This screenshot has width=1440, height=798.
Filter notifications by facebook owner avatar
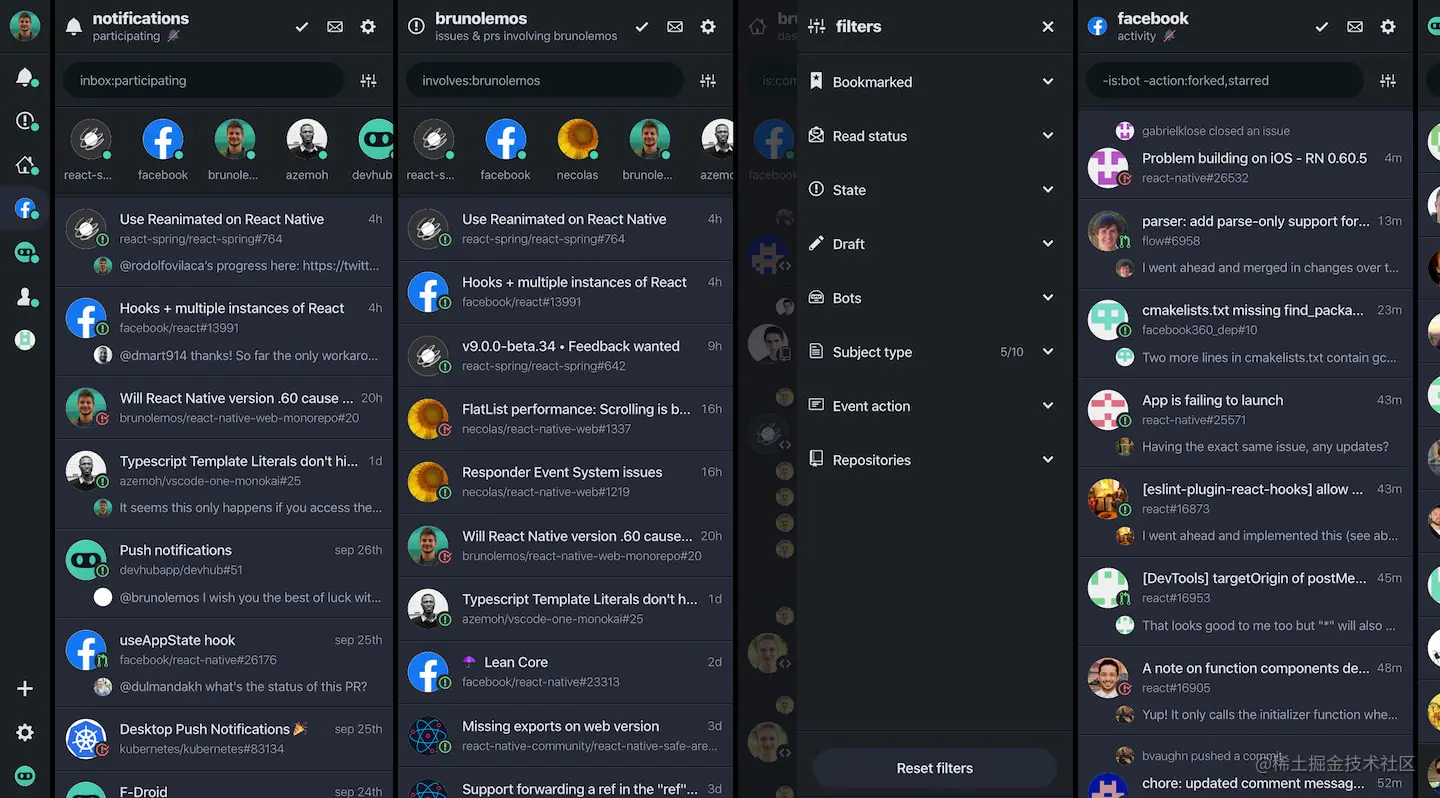click(x=162, y=140)
